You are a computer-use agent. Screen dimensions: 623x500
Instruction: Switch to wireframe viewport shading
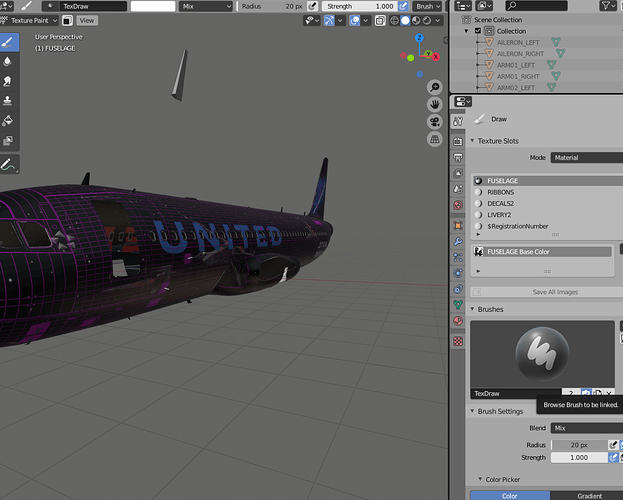(394, 20)
